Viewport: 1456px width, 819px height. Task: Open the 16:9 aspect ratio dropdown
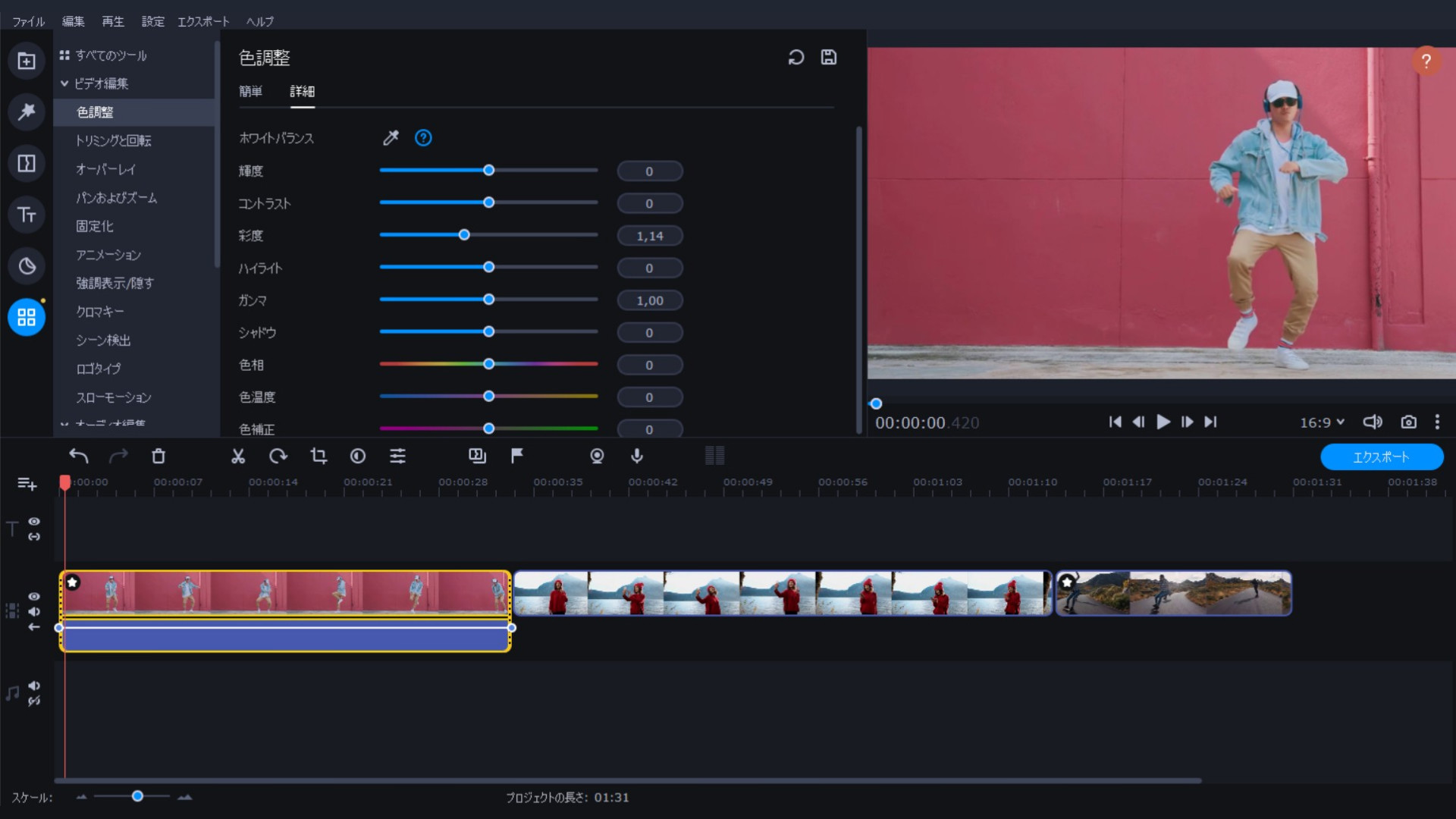tap(1322, 422)
